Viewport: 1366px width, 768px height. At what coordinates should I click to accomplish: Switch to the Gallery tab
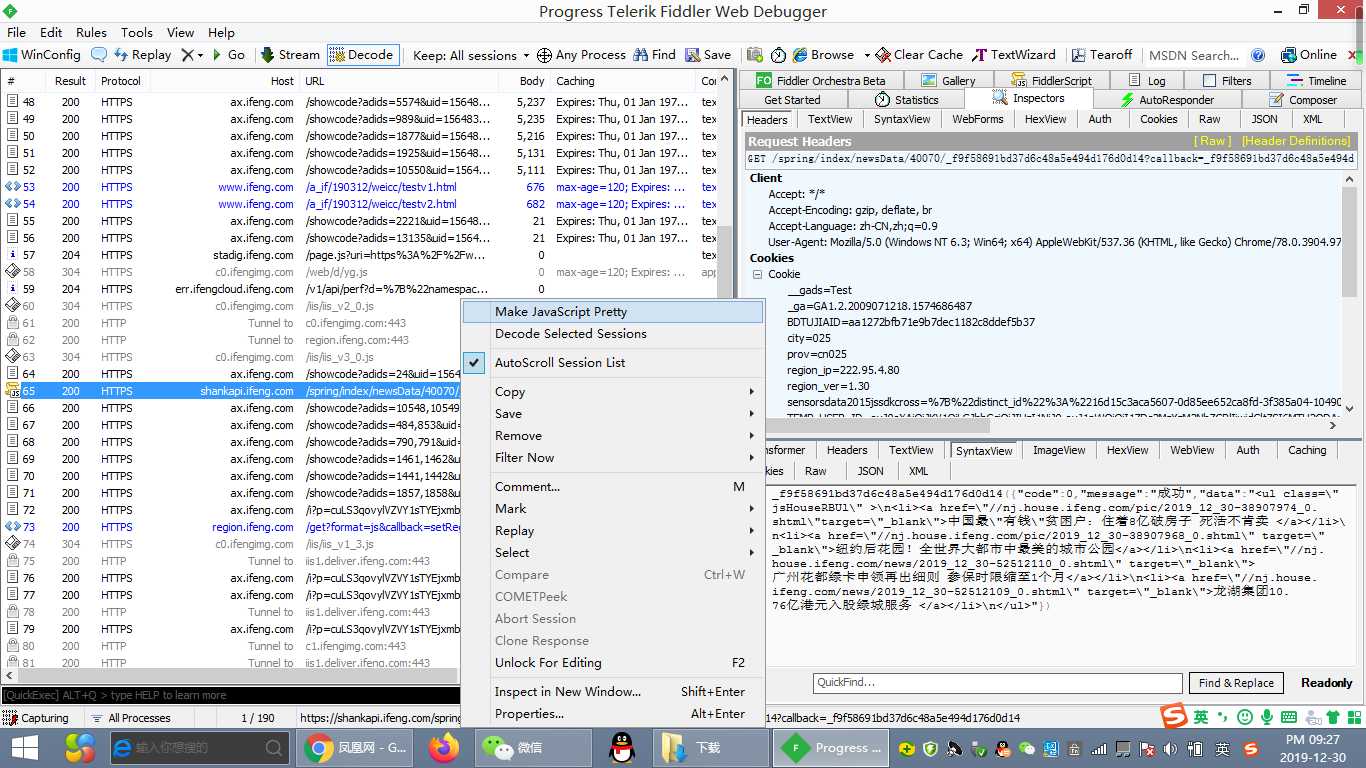947,80
